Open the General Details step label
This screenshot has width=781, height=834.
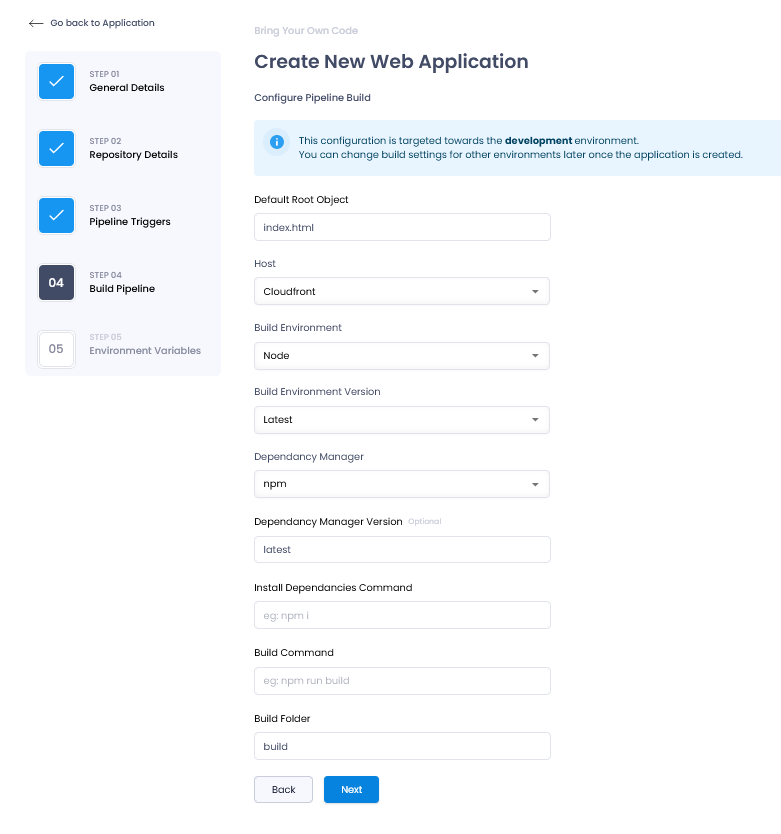[x=127, y=88]
